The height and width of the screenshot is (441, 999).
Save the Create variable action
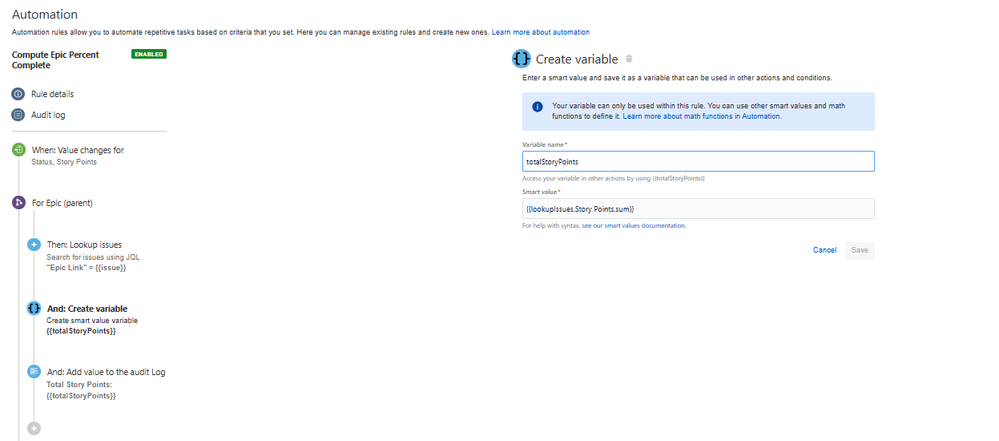(860, 250)
